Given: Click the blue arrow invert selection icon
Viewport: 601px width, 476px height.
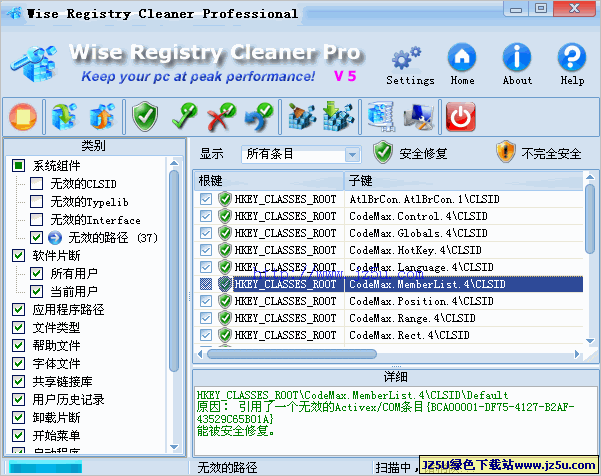Looking at the screenshot, I should [x=259, y=116].
